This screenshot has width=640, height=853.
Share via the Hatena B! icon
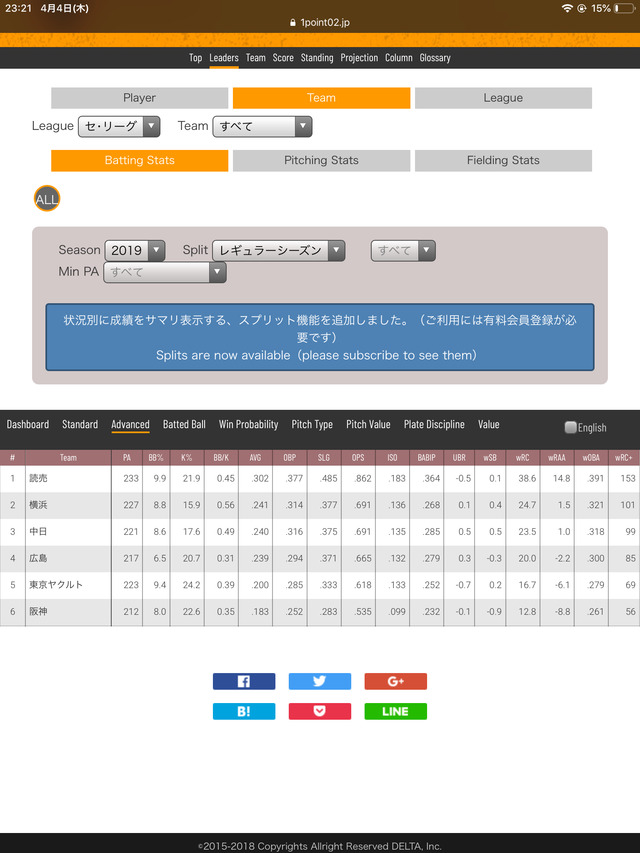coord(244,711)
